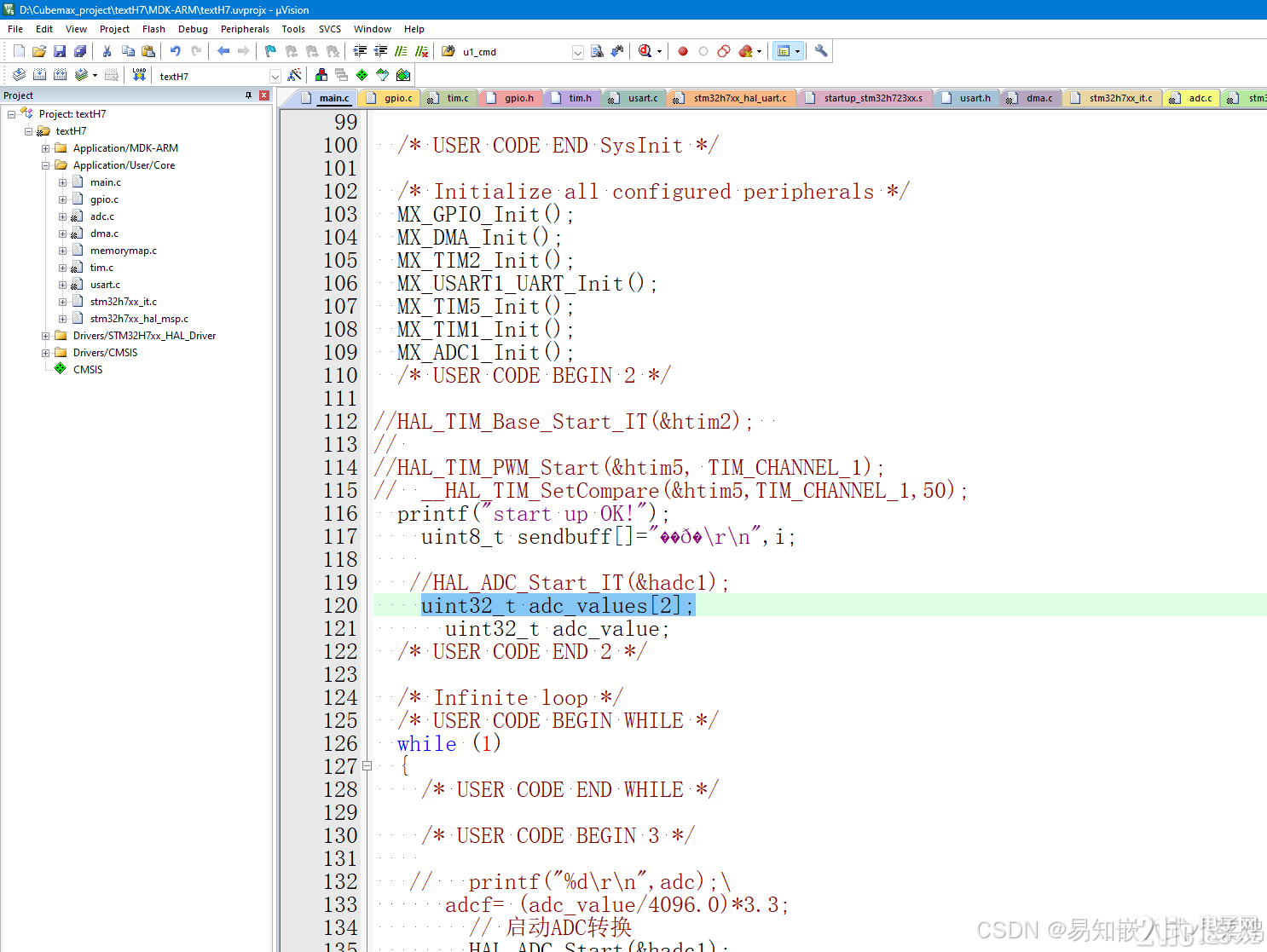Click the printf("start up OK!") line
The height and width of the screenshot is (952, 1267).
coord(533,514)
